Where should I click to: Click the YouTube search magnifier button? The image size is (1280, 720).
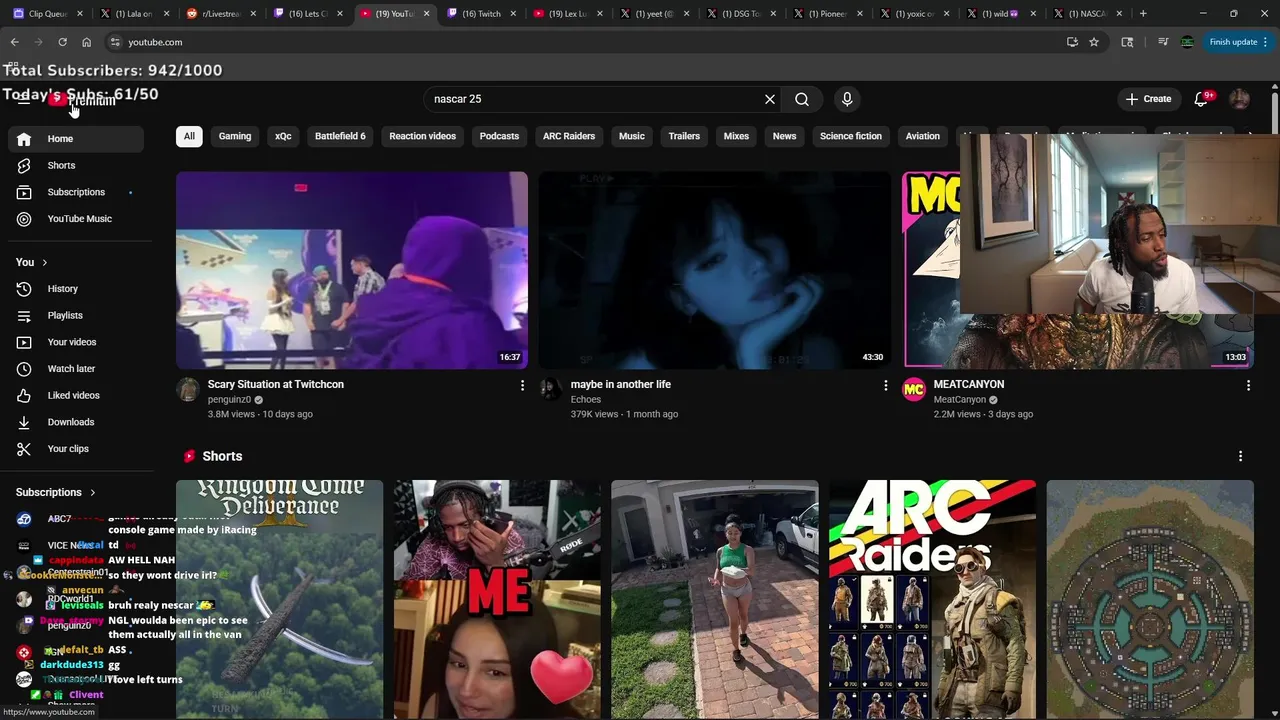point(802,99)
